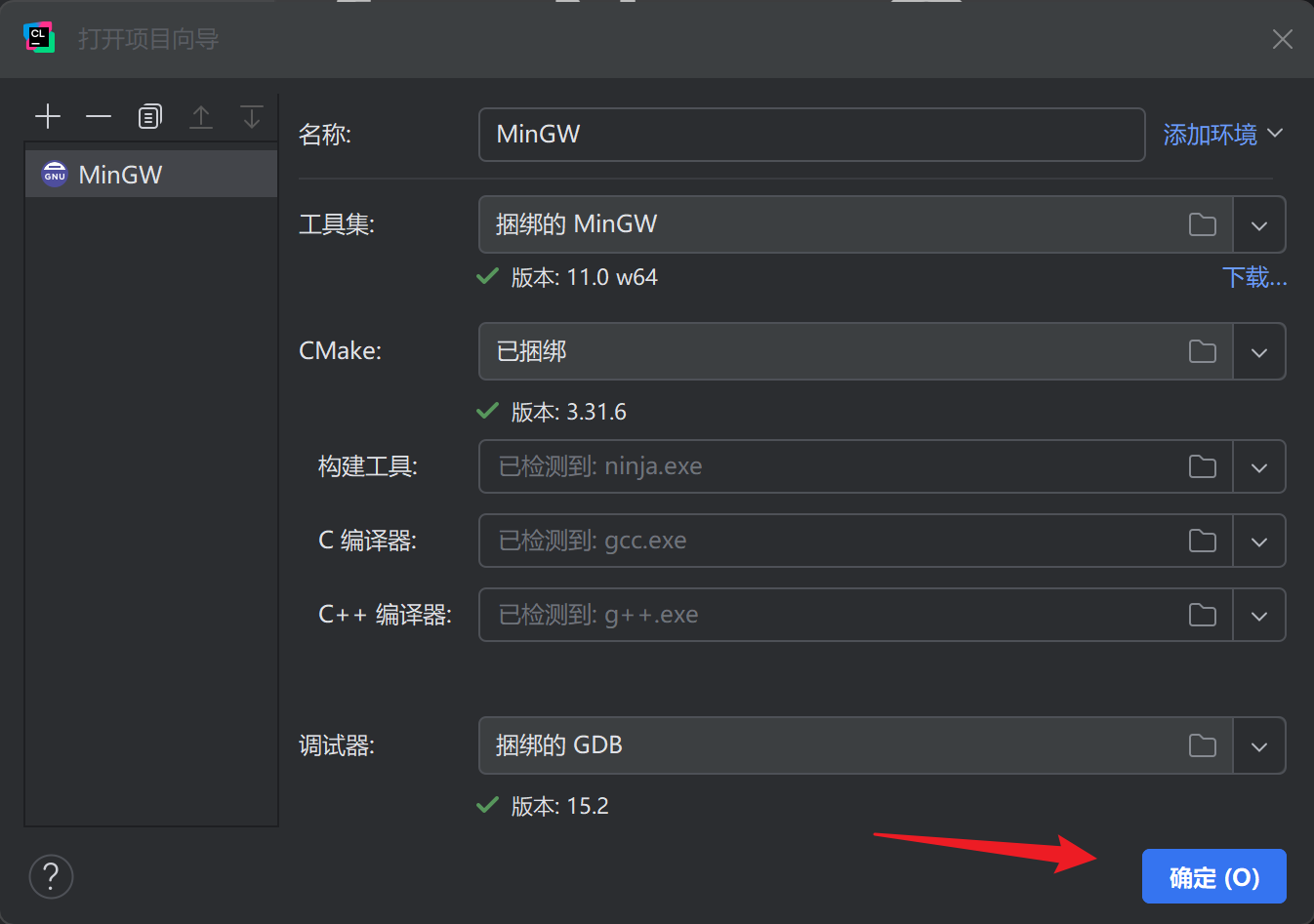
Task: Expand the 构建工具 dropdown arrow
Action: [1259, 467]
